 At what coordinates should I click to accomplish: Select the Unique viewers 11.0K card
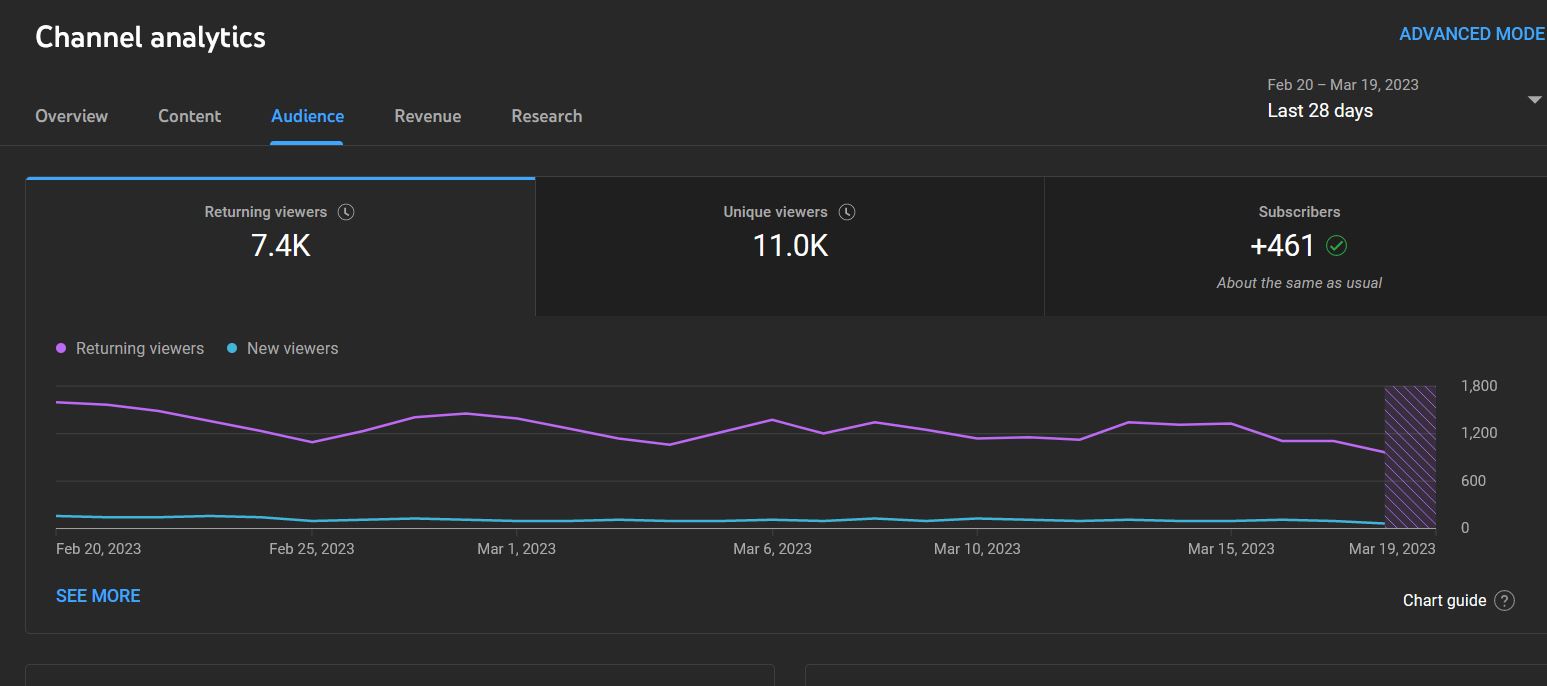(789, 247)
